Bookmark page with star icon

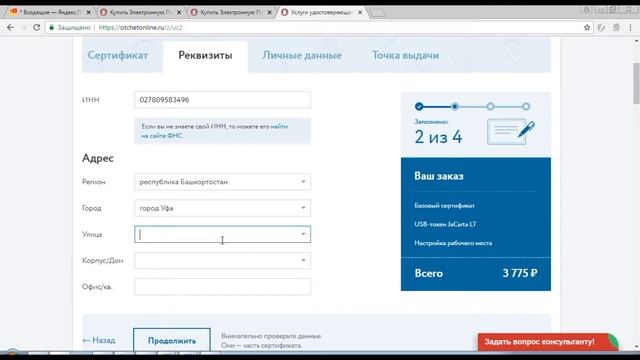pos(587,27)
